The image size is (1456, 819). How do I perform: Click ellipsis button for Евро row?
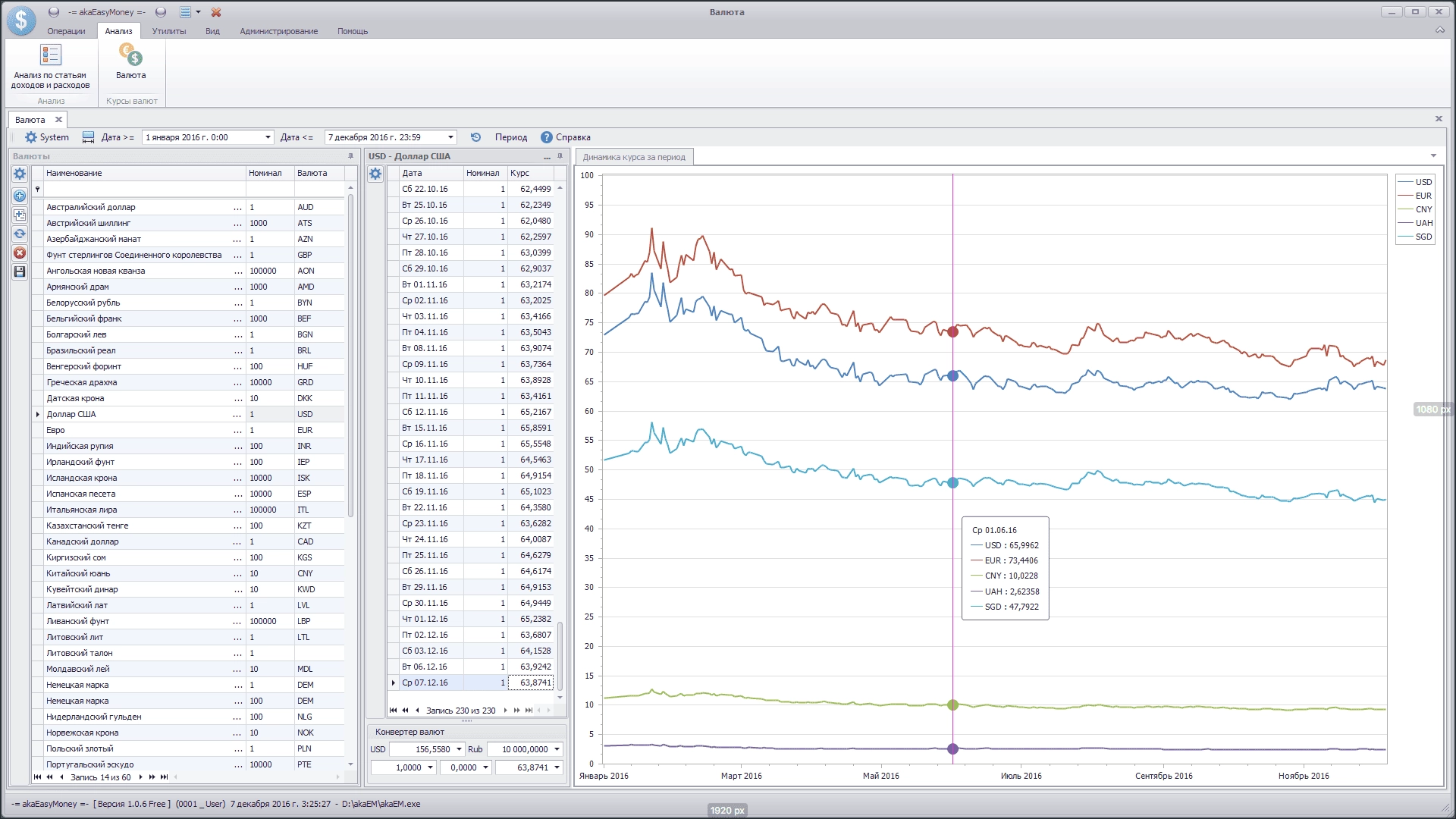[237, 430]
